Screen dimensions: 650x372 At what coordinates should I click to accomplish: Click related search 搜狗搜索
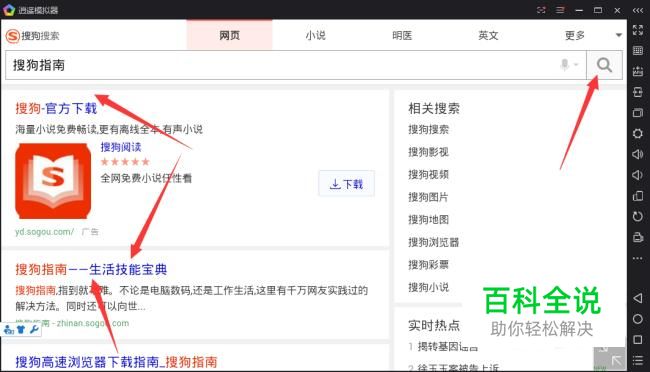coord(428,129)
